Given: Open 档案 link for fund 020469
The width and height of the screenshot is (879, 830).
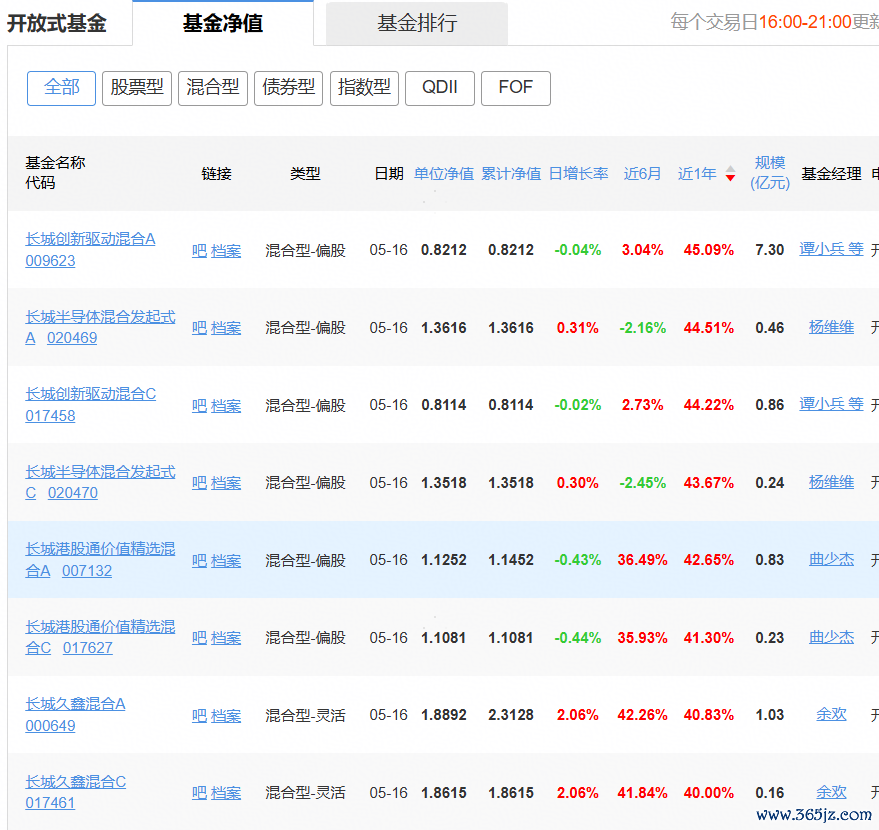Looking at the screenshot, I should [x=226, y=328].
